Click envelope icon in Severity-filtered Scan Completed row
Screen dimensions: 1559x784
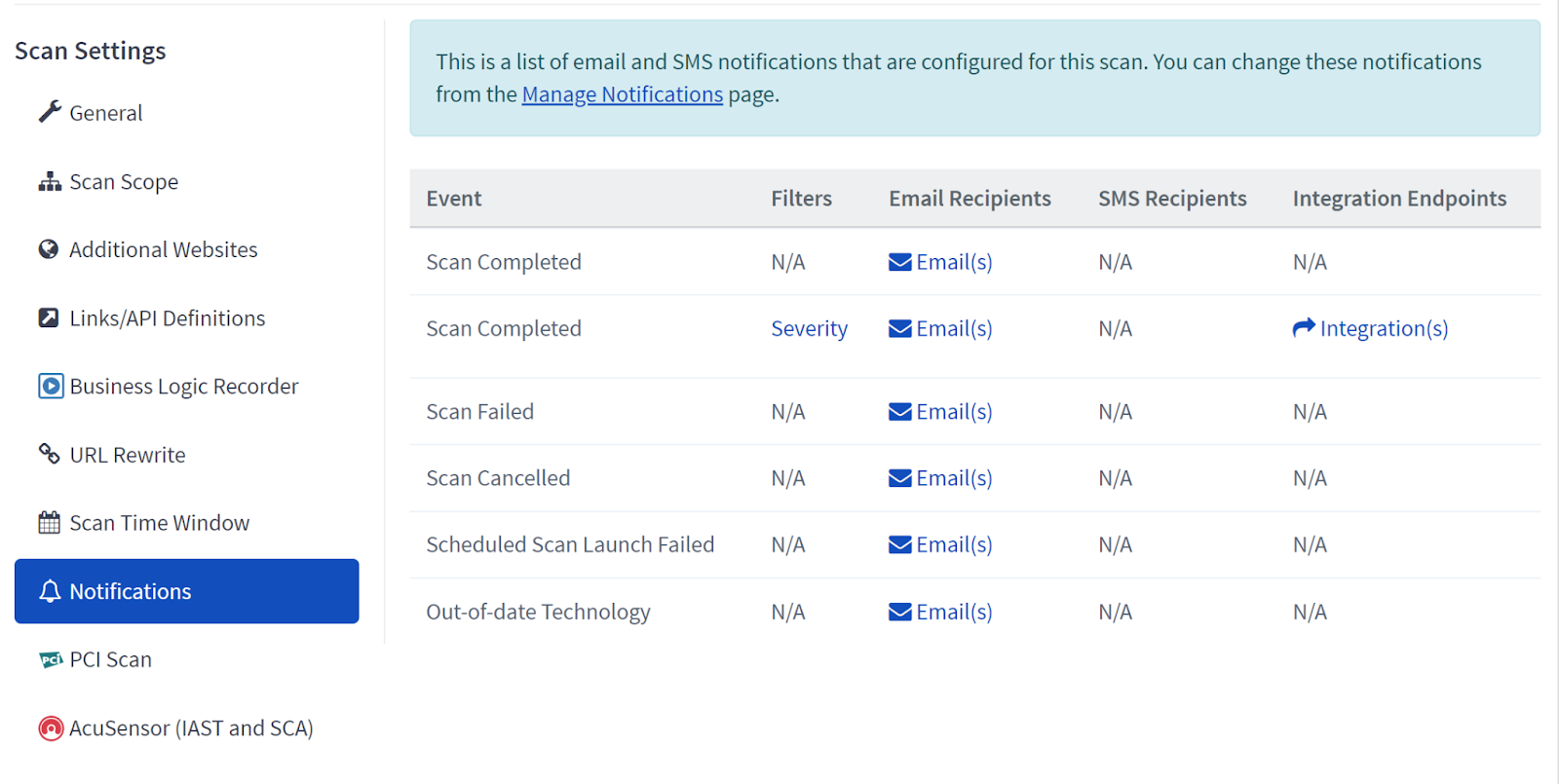[x=900, y=329]
